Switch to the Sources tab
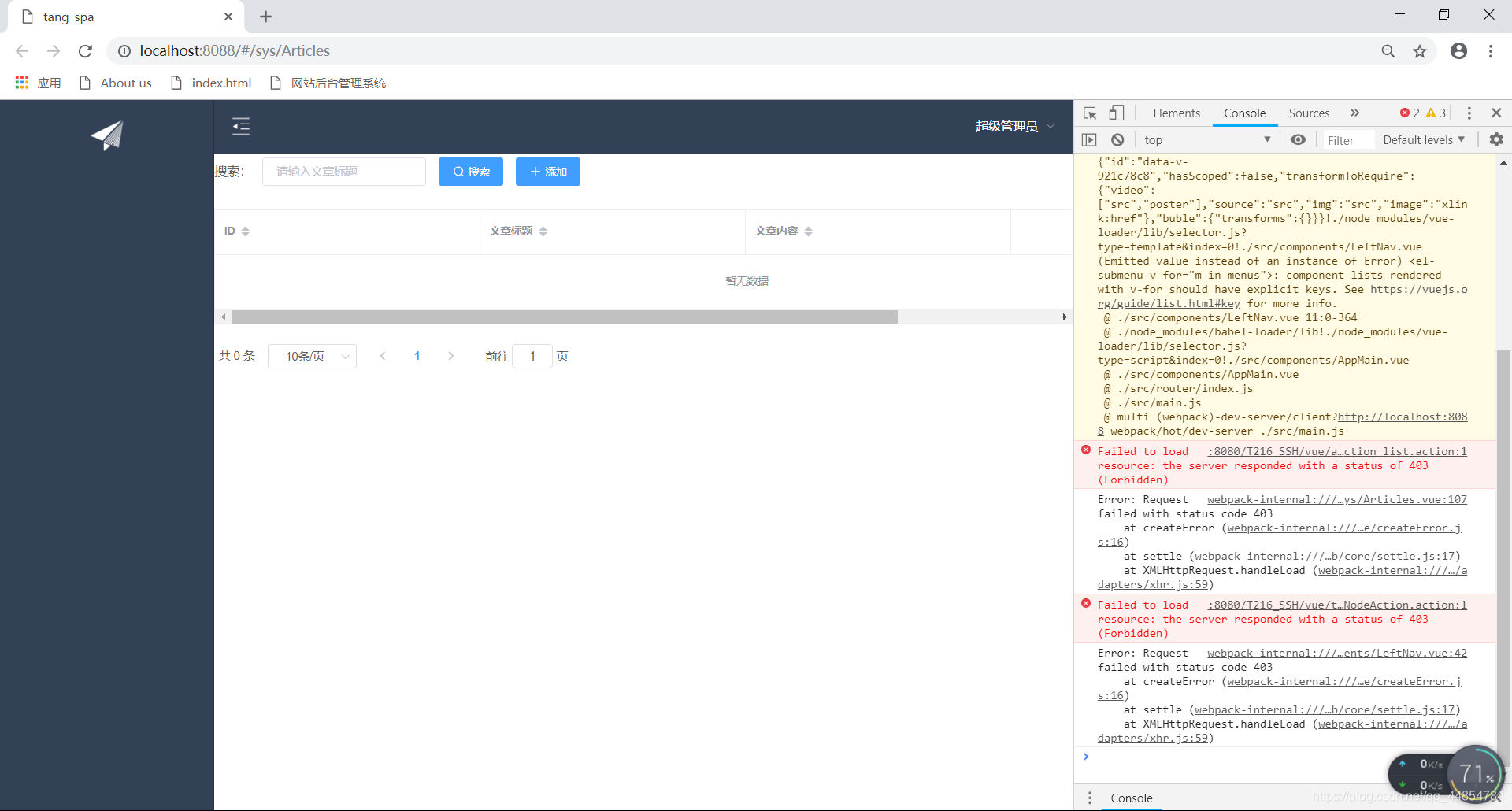This screenshot has width=1512, height=811. [x=1309, y=113]
